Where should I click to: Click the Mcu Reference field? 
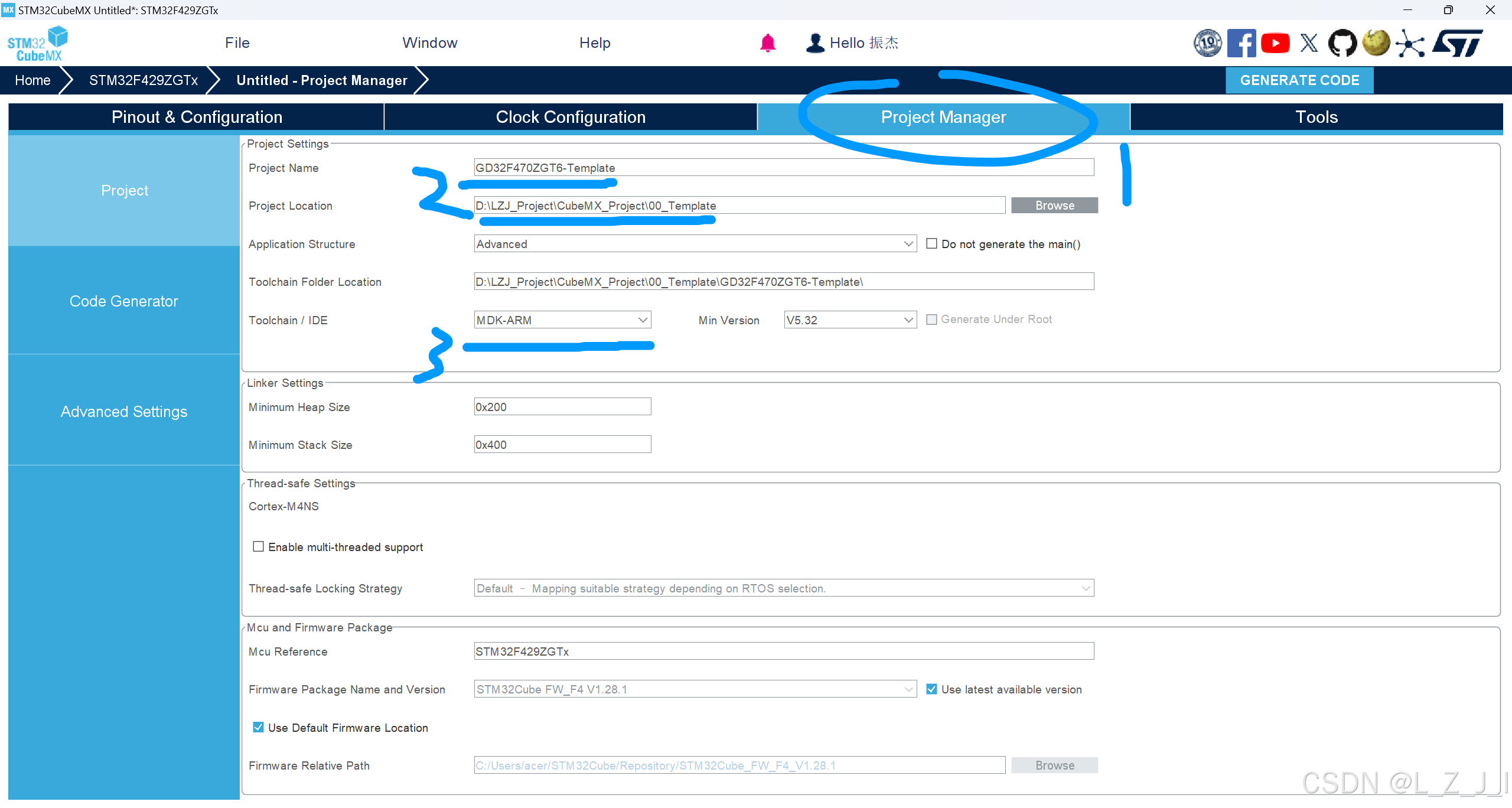pyautogui.click(x=784, y=651)
